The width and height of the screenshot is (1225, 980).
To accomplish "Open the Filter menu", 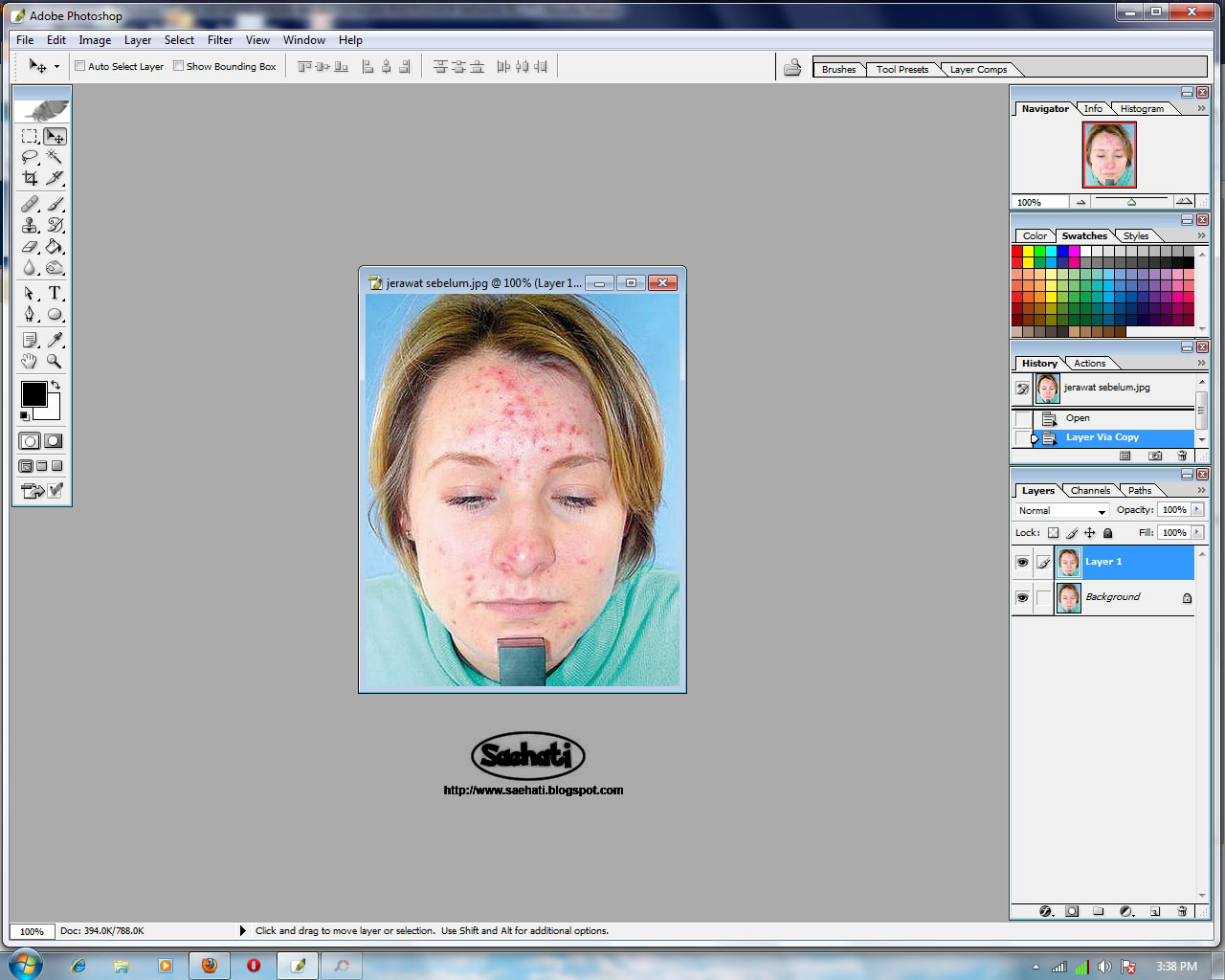I will pyautogui.click(x=220, y=39).
